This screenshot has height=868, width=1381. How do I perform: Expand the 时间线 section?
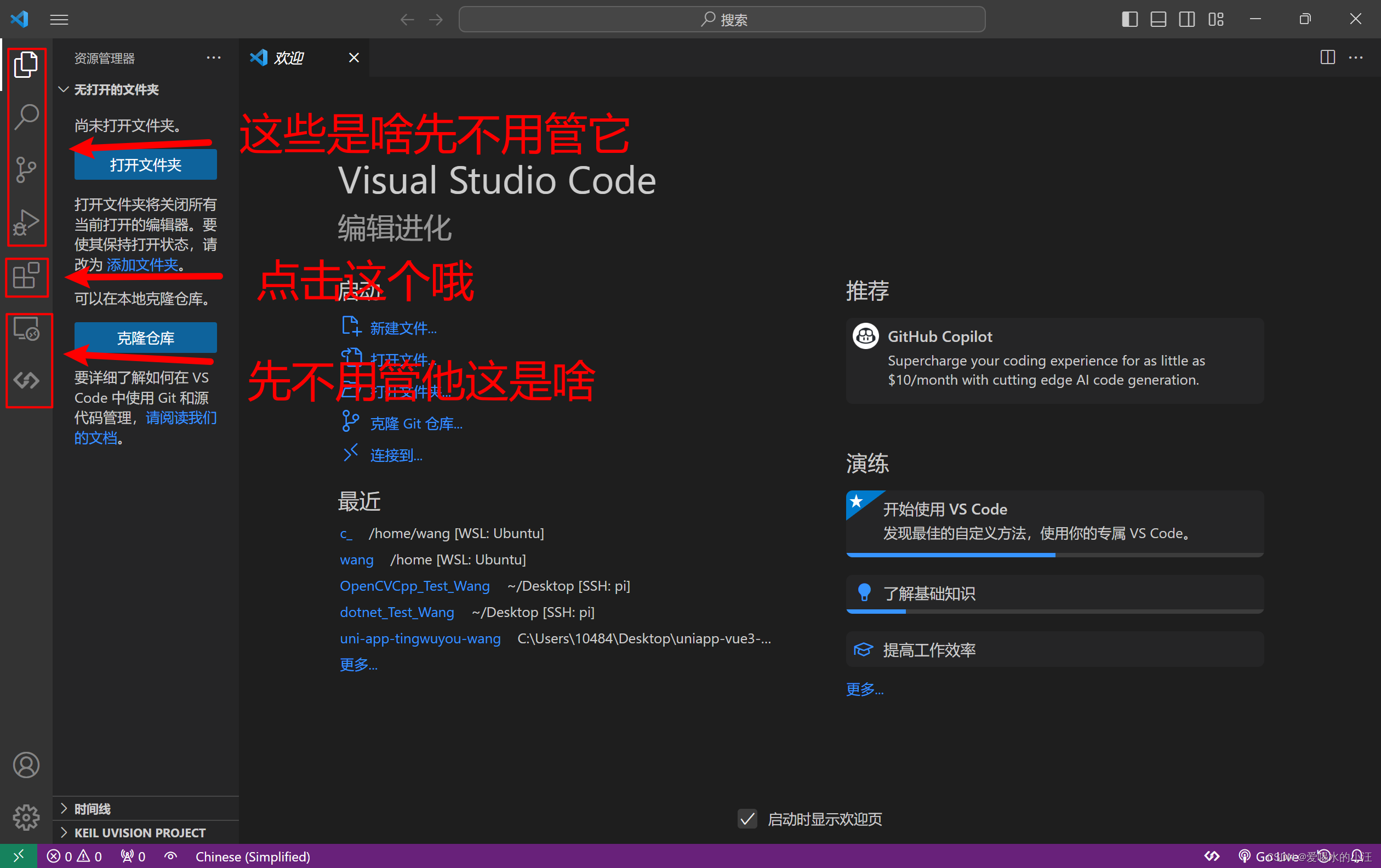[146, 809]
